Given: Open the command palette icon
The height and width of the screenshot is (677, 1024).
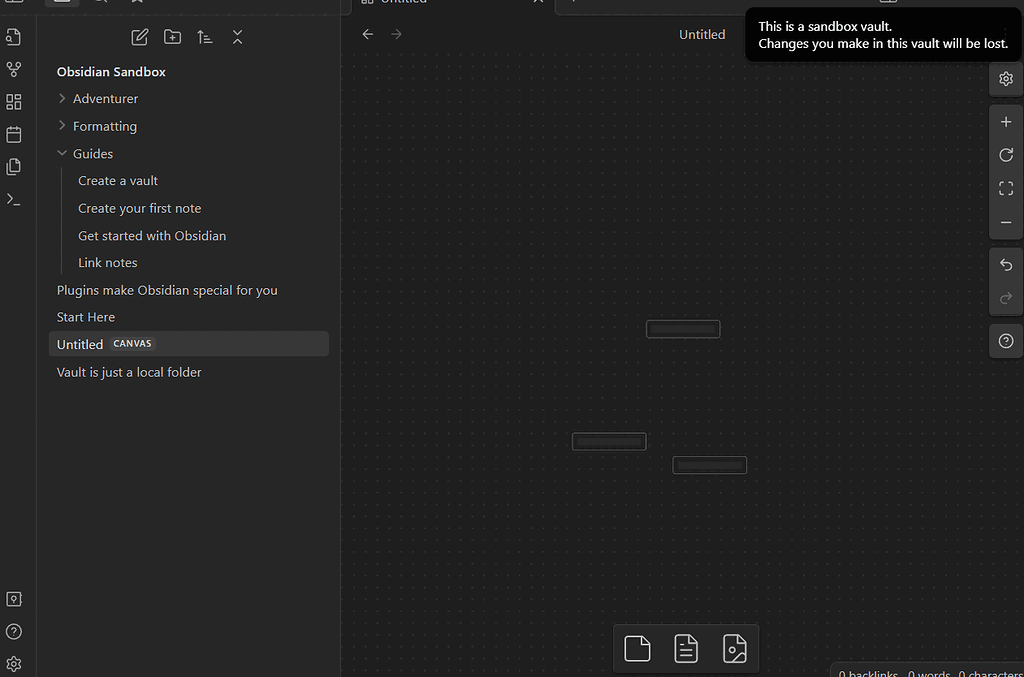Looking at the screenshot, I should coord(14,199).
